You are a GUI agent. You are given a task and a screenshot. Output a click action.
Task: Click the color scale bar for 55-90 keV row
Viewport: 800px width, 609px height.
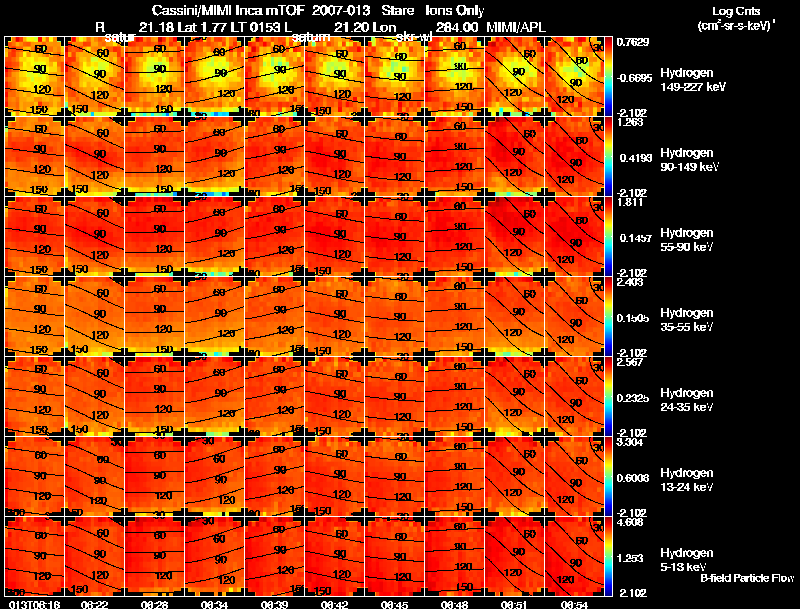(x=608, y=236)
